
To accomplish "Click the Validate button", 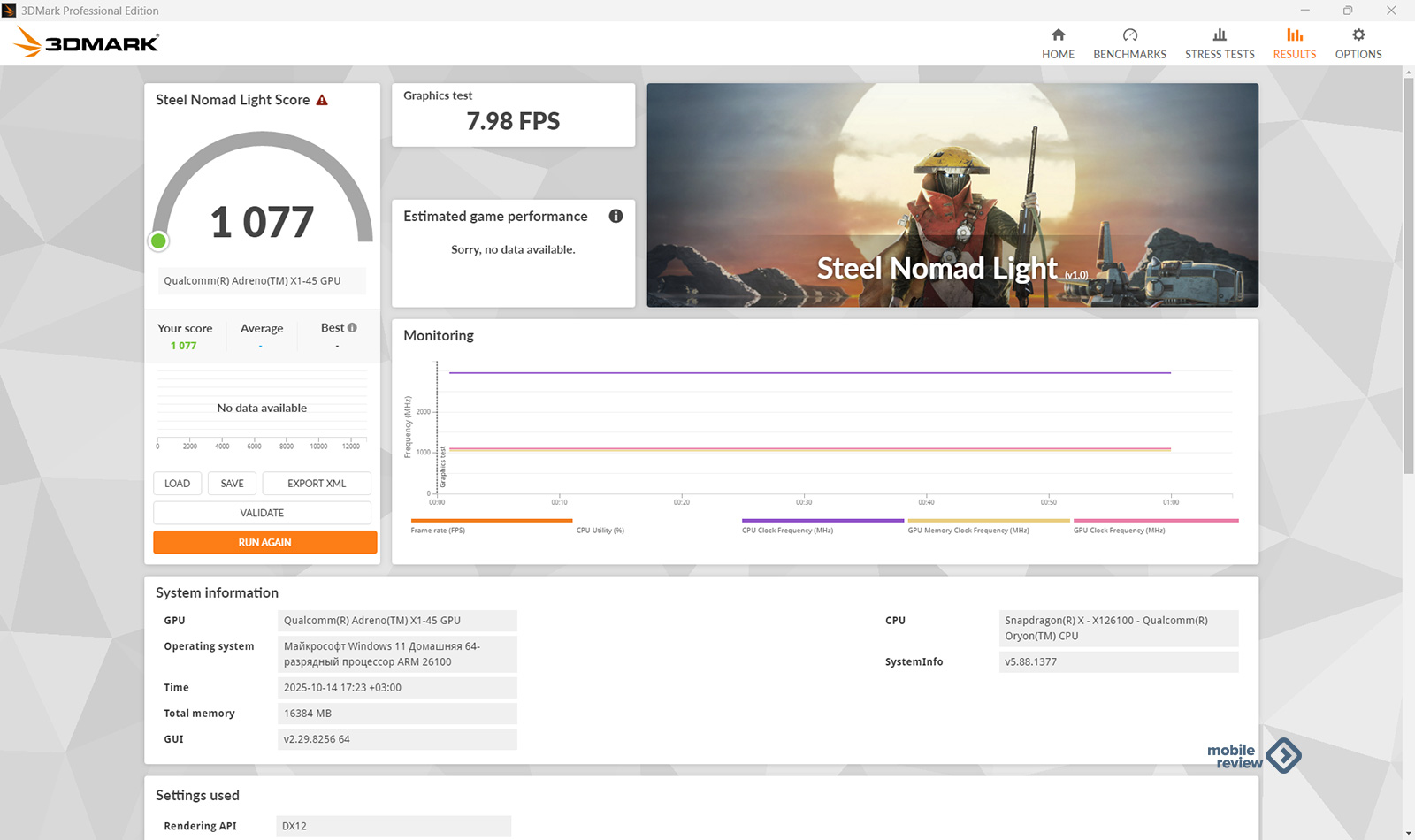I will pos(262,513).
